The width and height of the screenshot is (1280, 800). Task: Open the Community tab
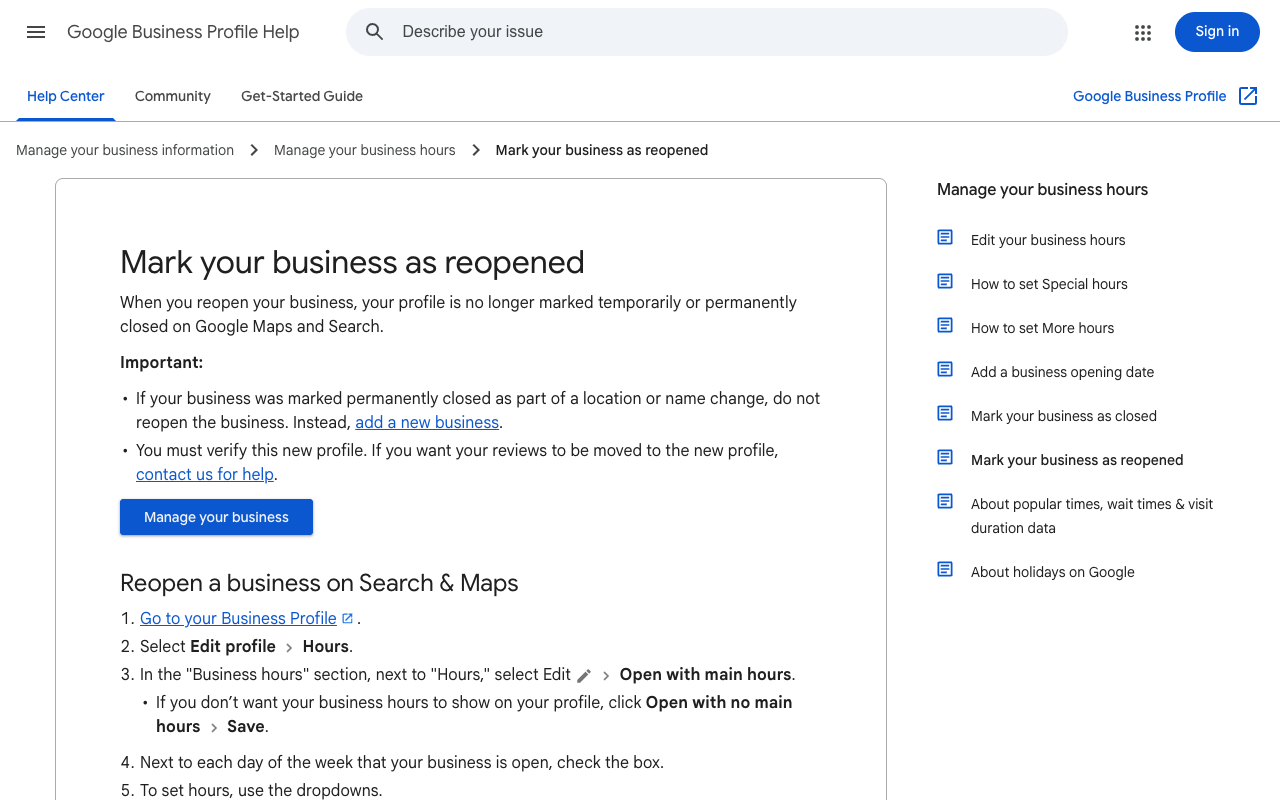pos(173,96)
